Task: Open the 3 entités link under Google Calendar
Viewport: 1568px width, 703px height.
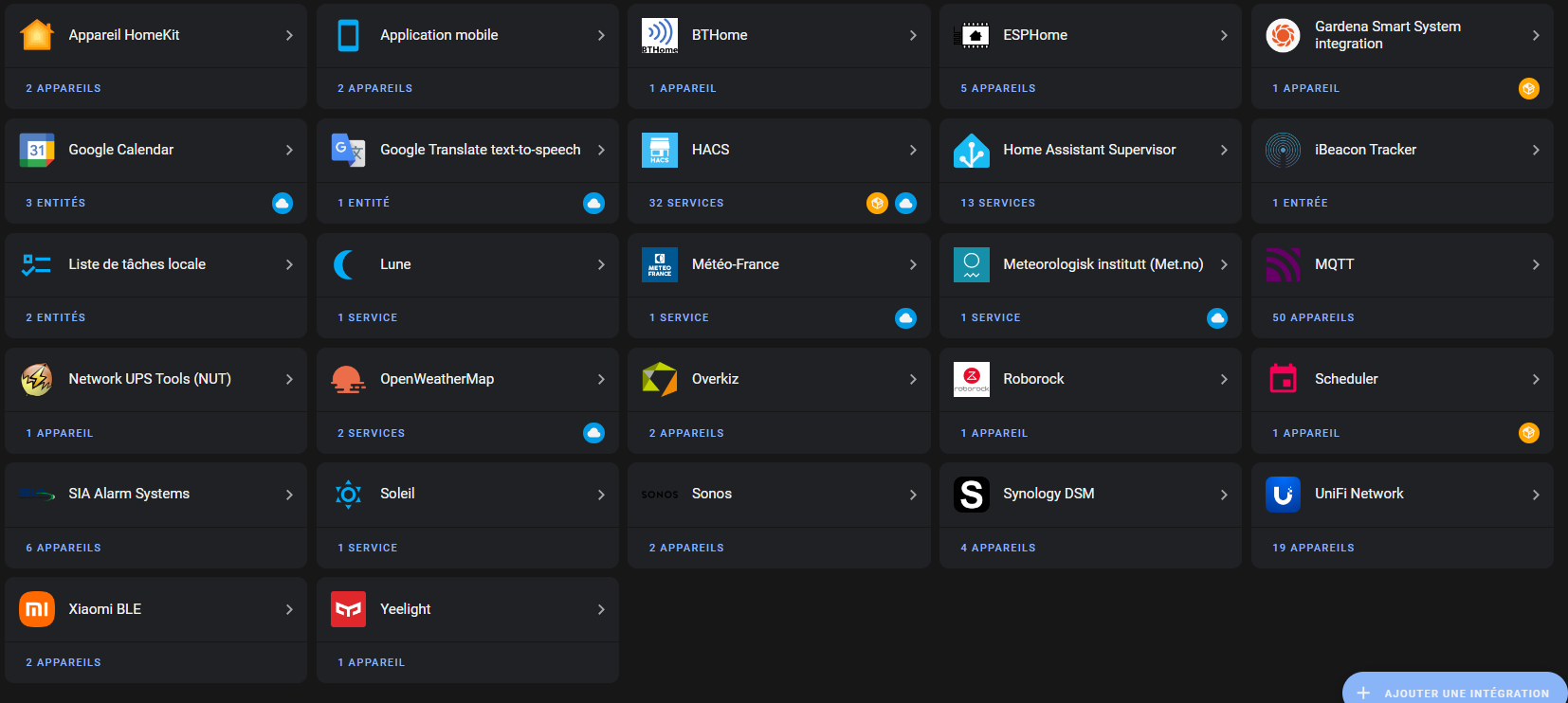Action: (56, 203)
